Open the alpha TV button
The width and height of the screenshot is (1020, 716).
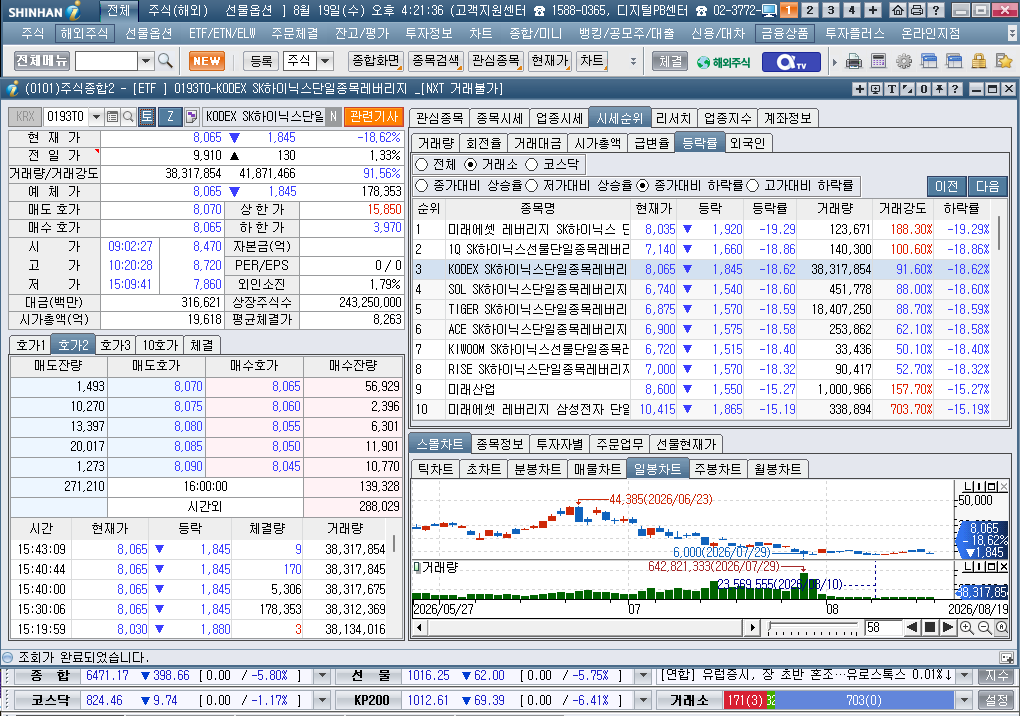[793, 62]
